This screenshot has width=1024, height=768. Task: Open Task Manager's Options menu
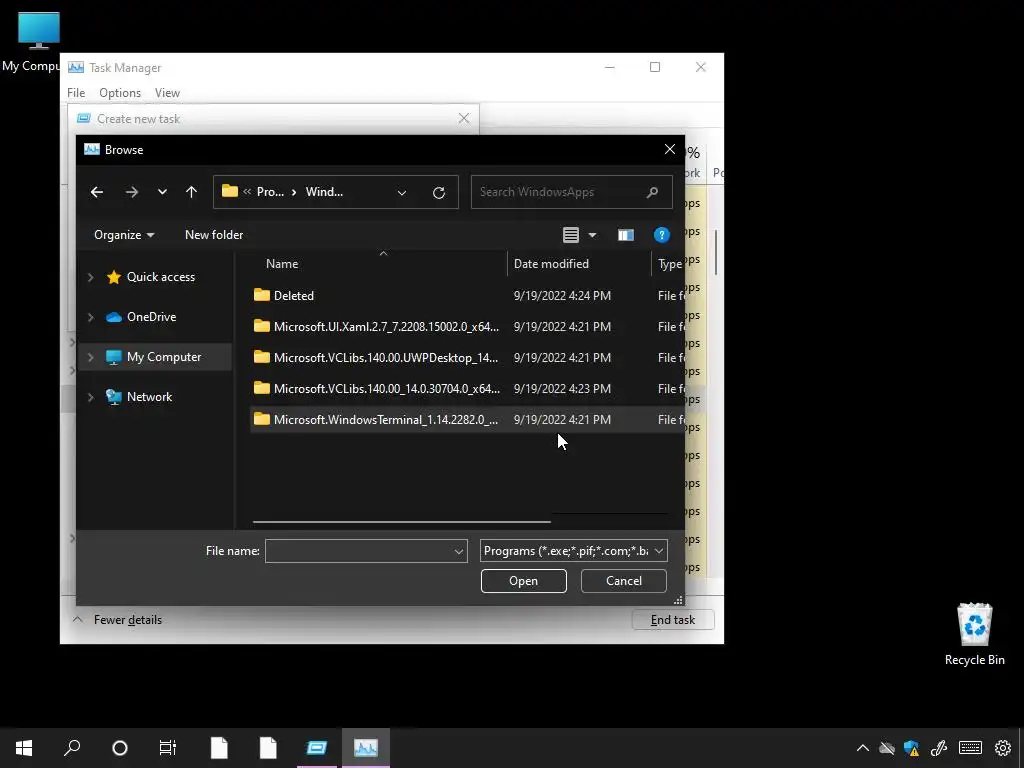(120, 93)
